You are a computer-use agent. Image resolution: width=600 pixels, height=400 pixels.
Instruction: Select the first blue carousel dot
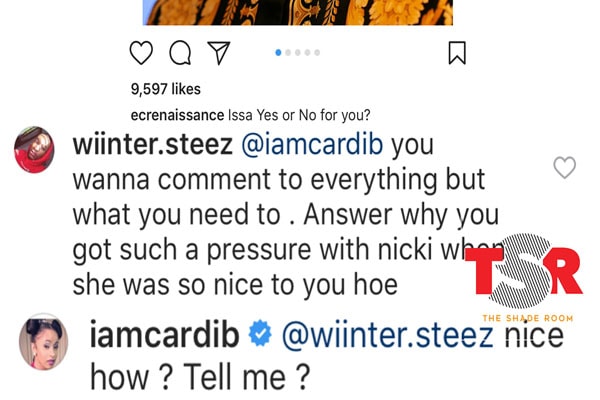pos(278,52)
